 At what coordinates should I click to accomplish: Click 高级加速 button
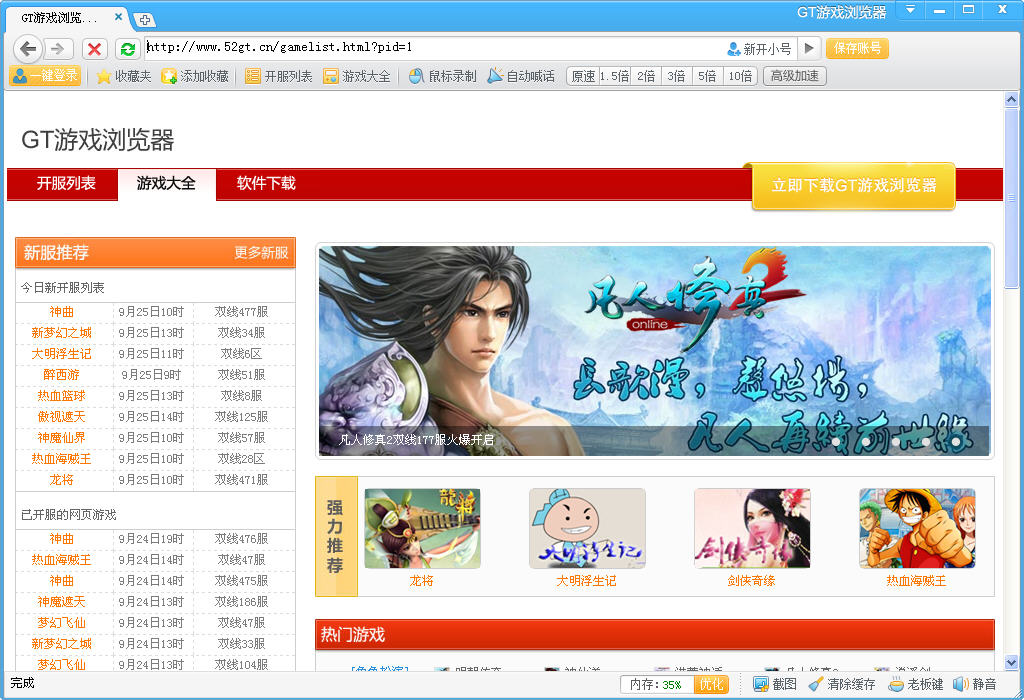(795, 76)
